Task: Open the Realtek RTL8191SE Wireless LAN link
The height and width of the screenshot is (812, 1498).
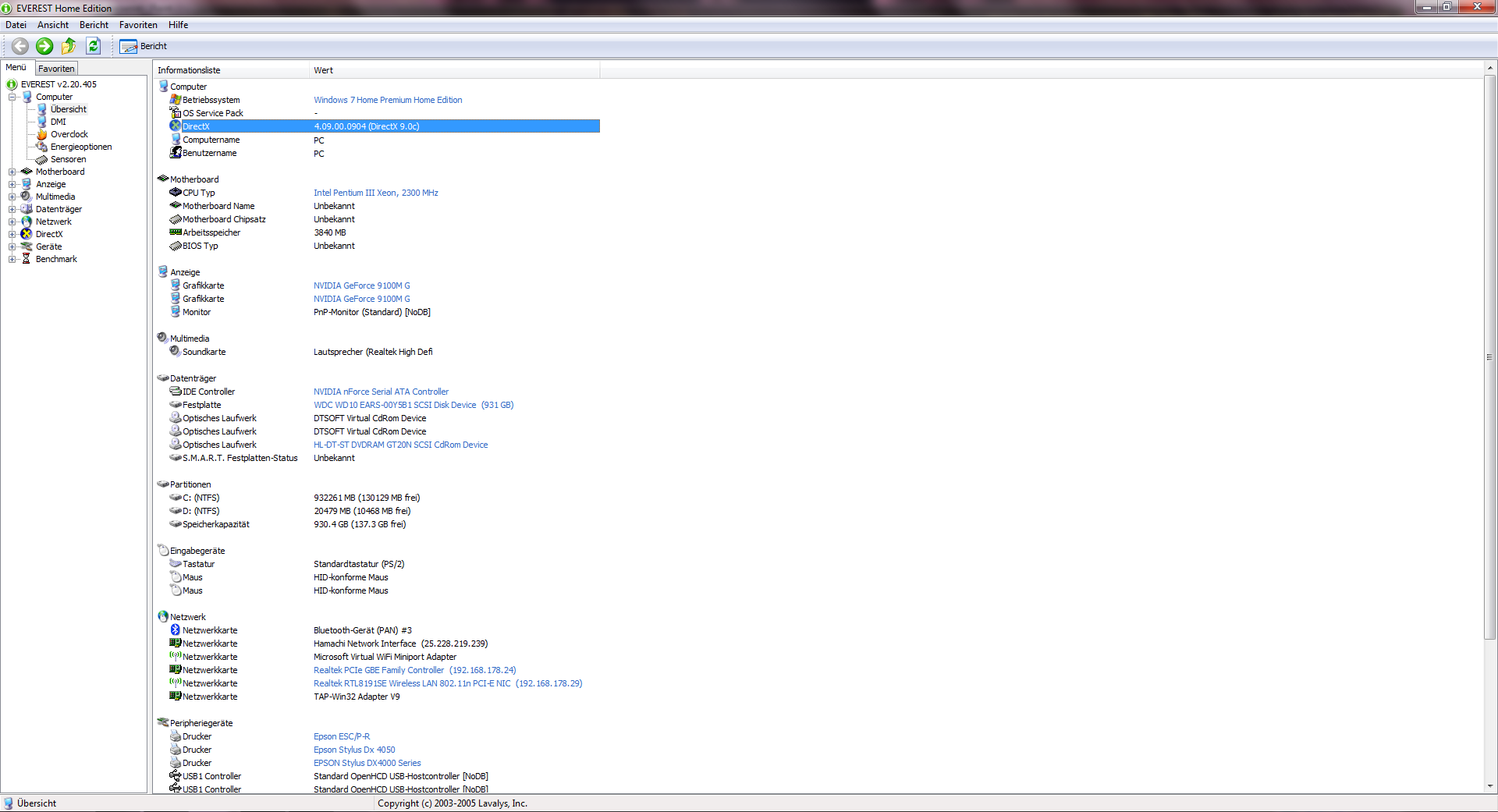Action: click(x=448, y=683)
